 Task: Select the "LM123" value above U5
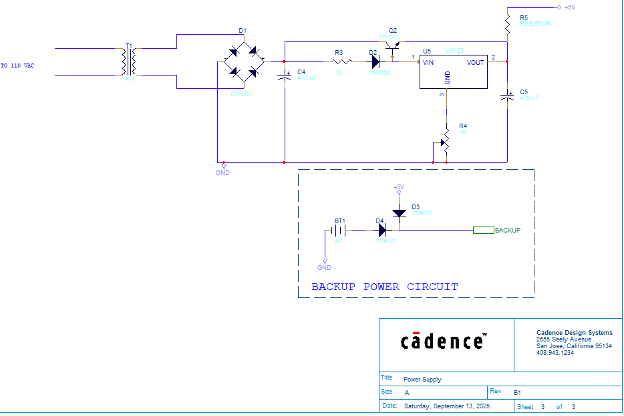coord(454,51)
